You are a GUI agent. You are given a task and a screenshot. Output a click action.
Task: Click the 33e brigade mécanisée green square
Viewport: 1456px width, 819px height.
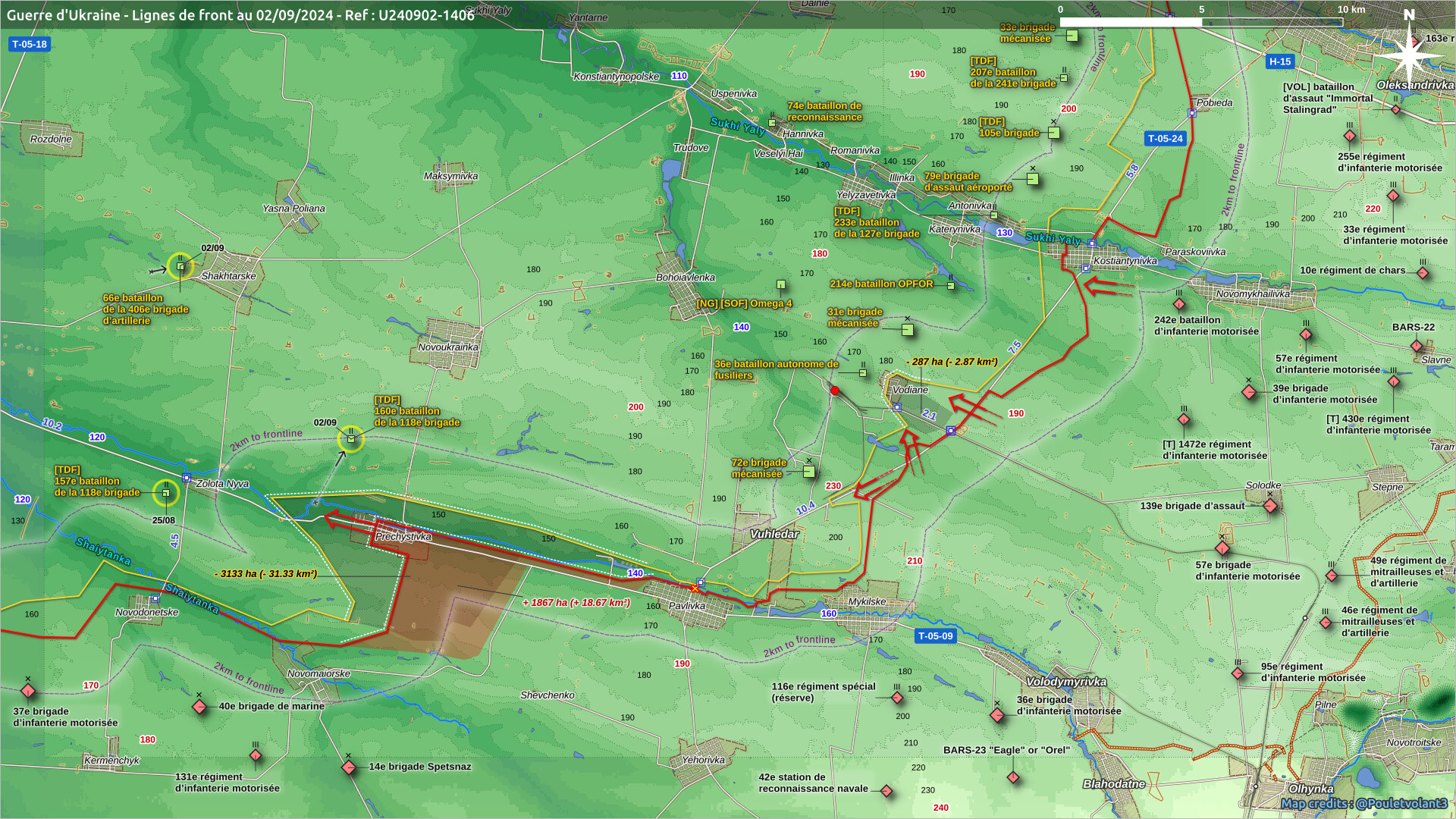(1072, 36)
